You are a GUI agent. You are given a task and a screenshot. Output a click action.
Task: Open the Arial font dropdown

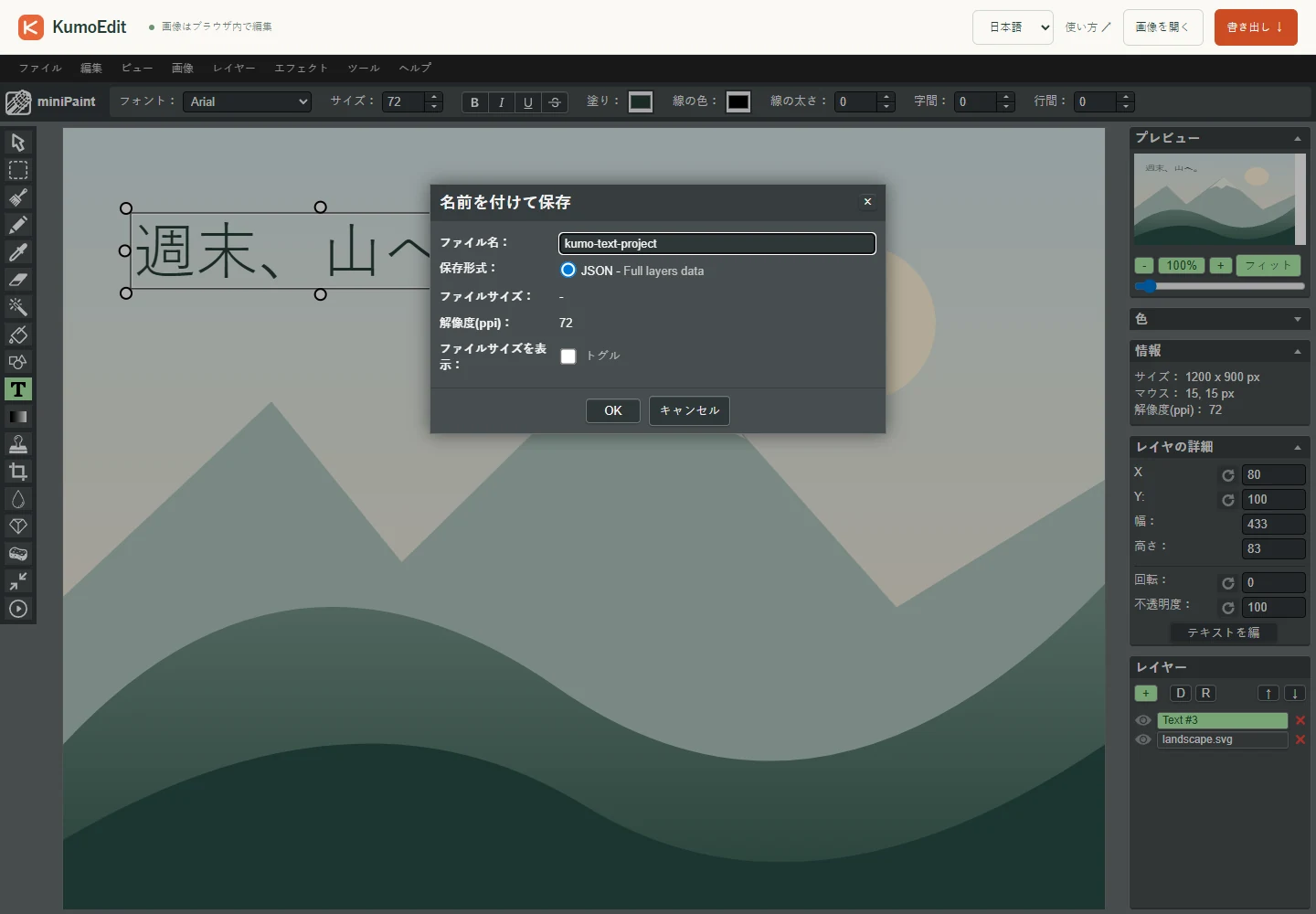[x=248, y=101]
